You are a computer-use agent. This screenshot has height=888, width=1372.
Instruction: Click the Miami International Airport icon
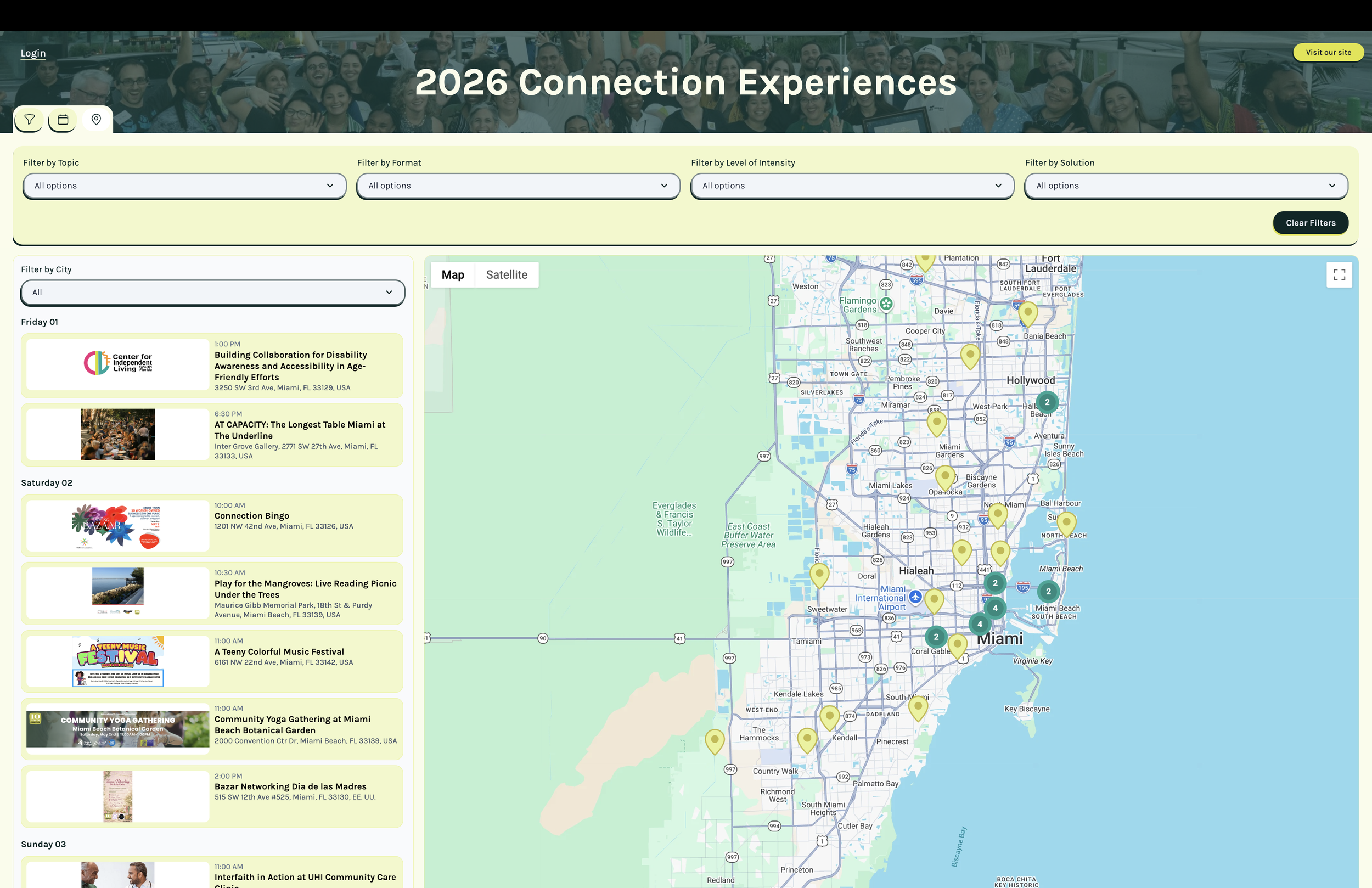(915, 597)
